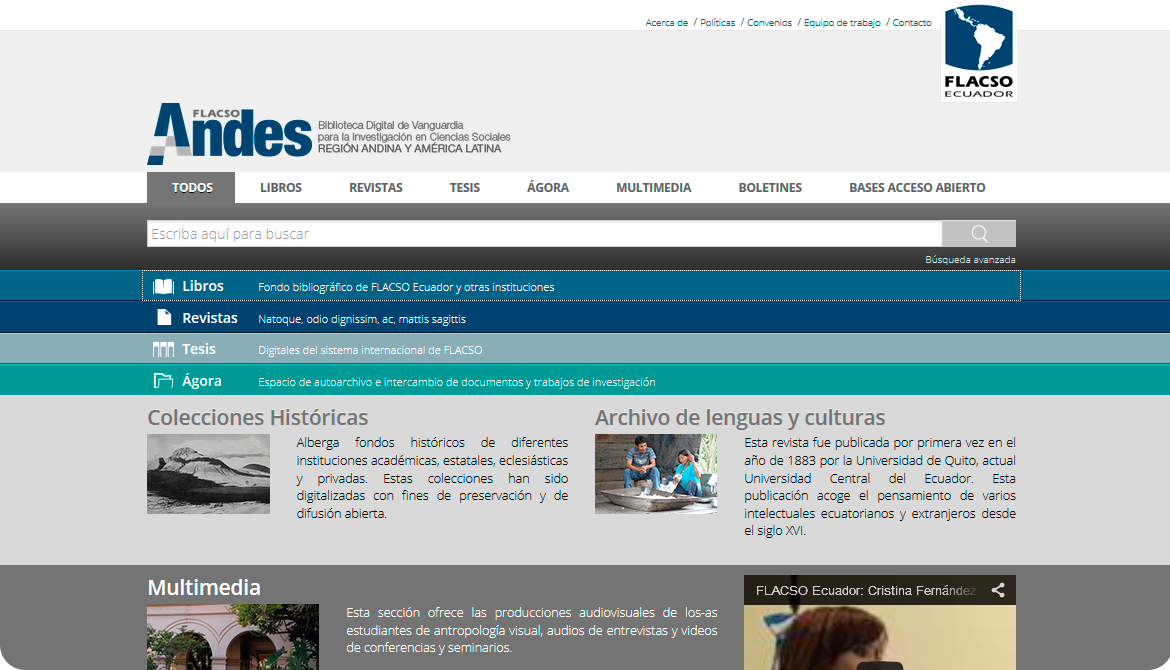Play the embedded FLACSO Ecuador video
This screenshot has width=1170, height=670.
(x=880, y=664)
